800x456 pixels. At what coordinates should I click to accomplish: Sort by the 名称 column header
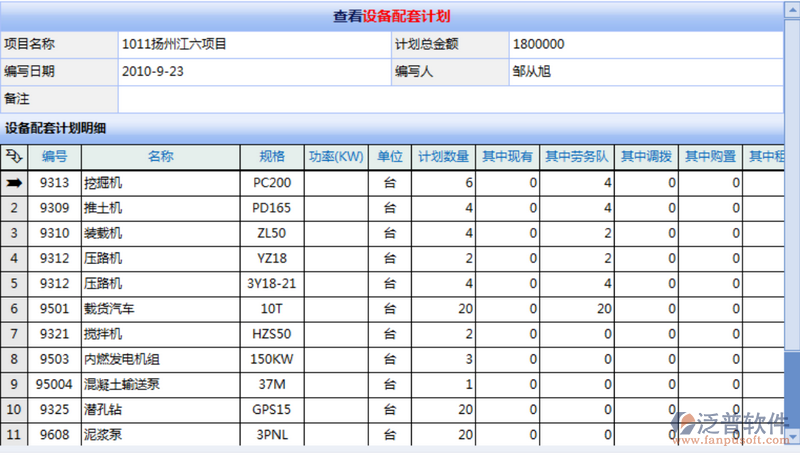tap(160, 157)
